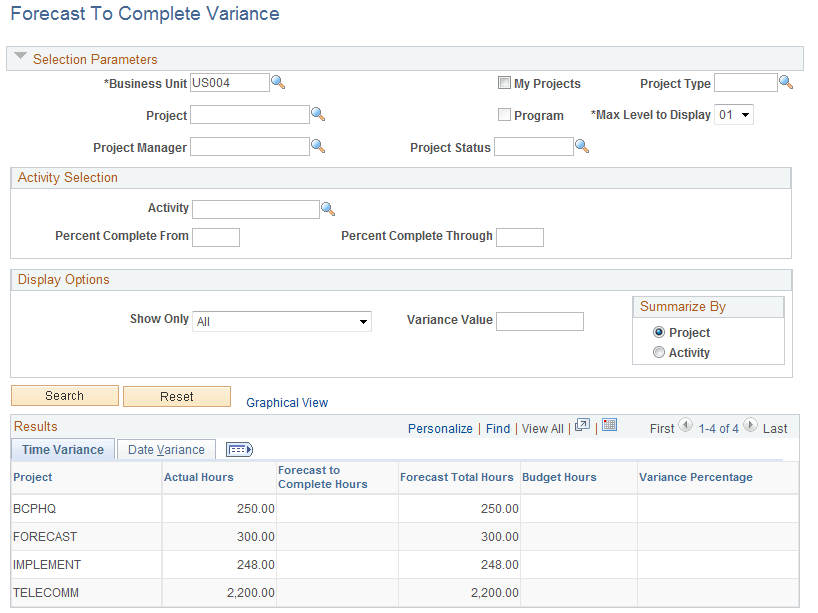The image size is (818, 613).
Task: Enable the My Projects checkbox
Action: coord(504,83)
